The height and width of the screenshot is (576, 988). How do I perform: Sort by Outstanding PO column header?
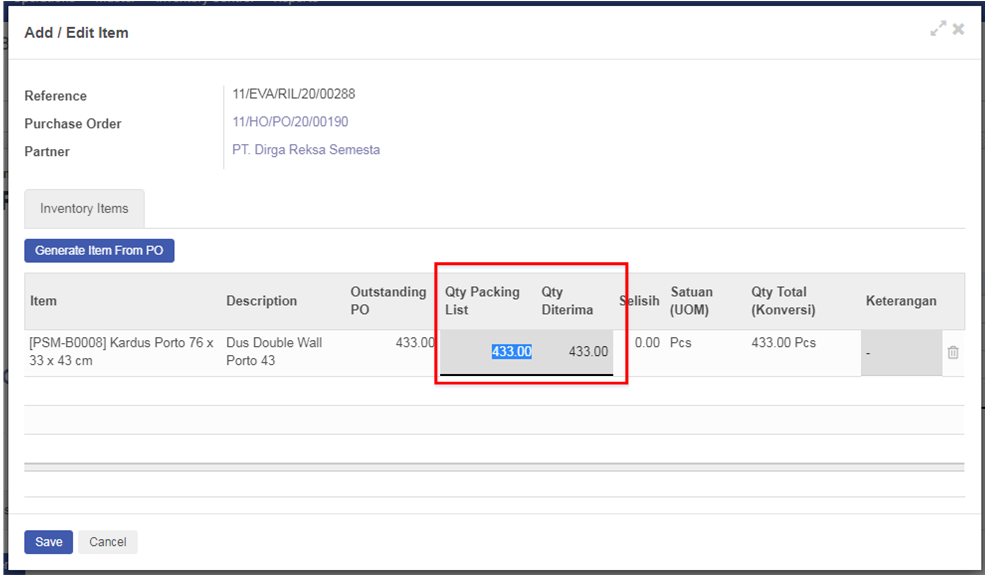click(x=388, y=301)
